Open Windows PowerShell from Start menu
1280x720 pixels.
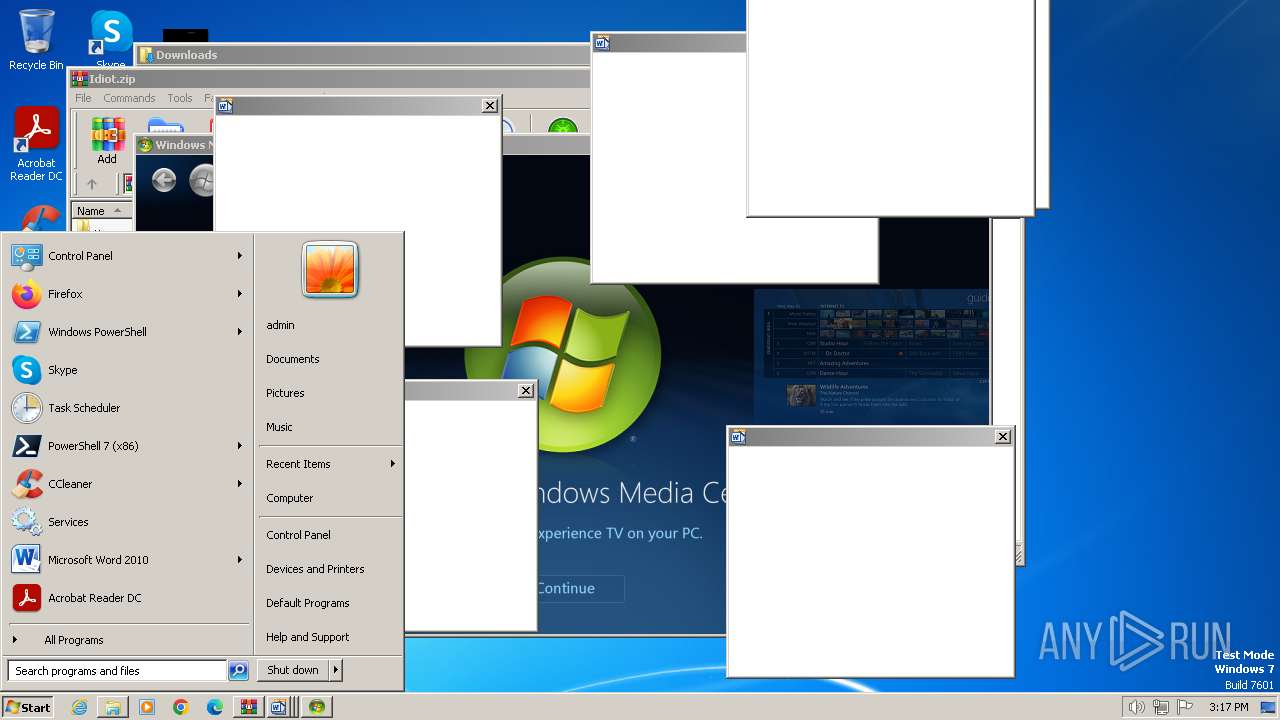point(127,332)
